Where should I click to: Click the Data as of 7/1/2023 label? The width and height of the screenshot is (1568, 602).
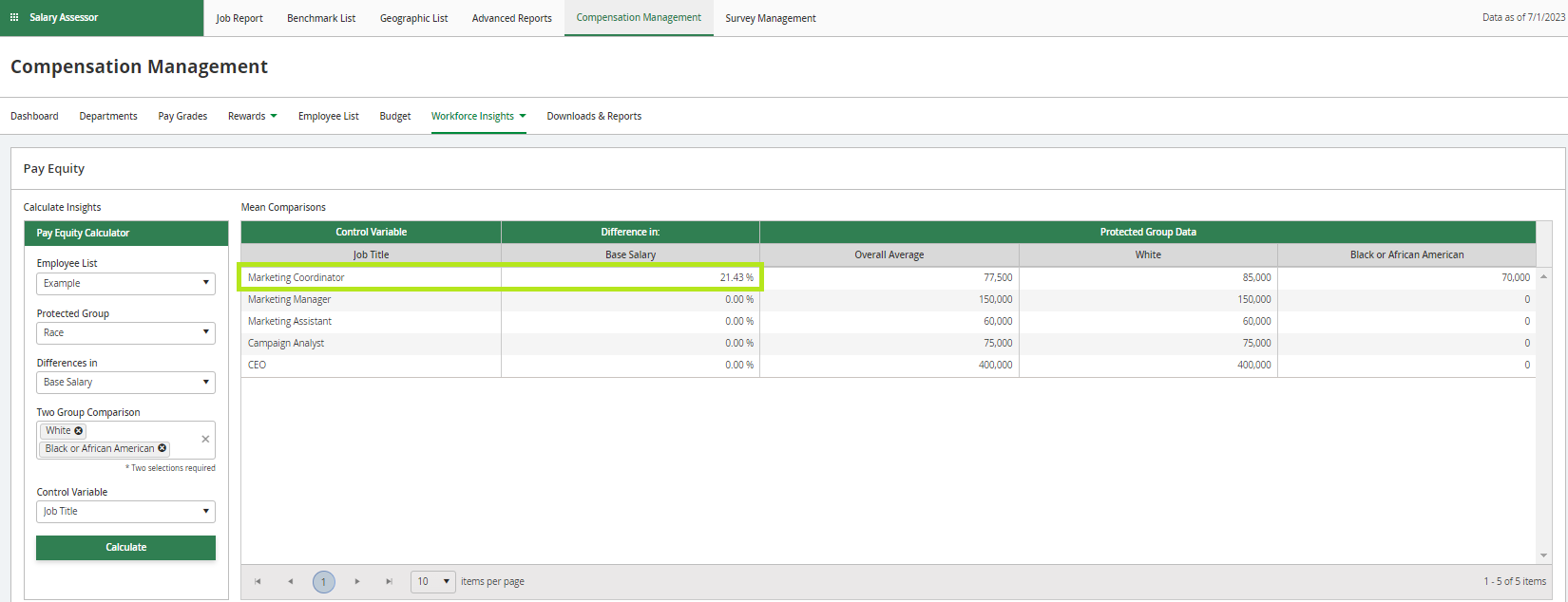[1523, 17]
